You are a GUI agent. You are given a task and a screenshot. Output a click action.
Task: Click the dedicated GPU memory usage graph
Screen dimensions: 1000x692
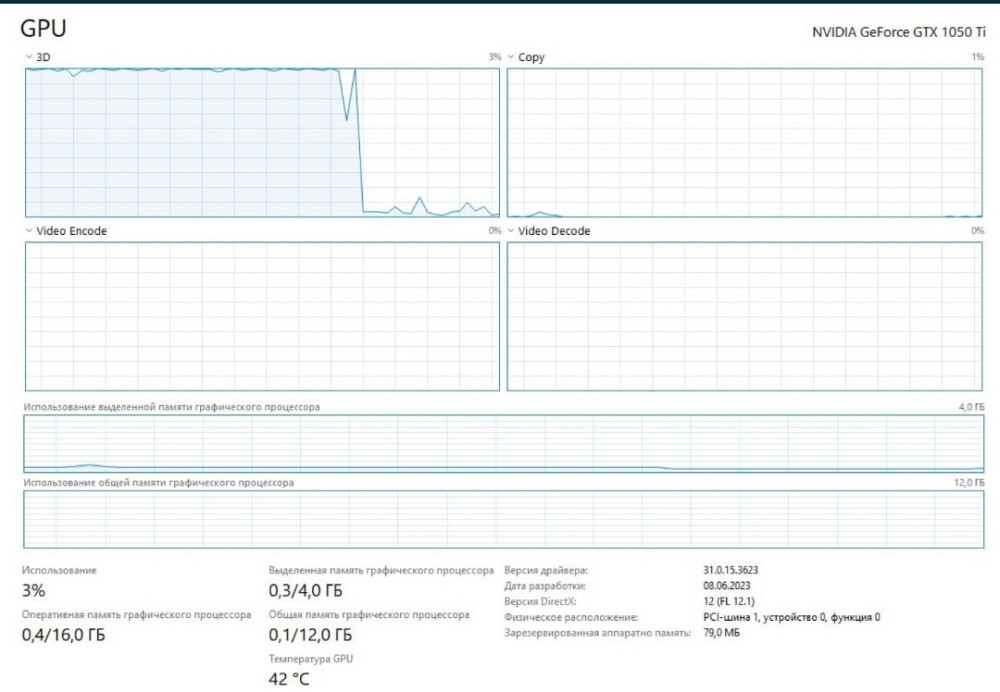[x=503, y=444]
